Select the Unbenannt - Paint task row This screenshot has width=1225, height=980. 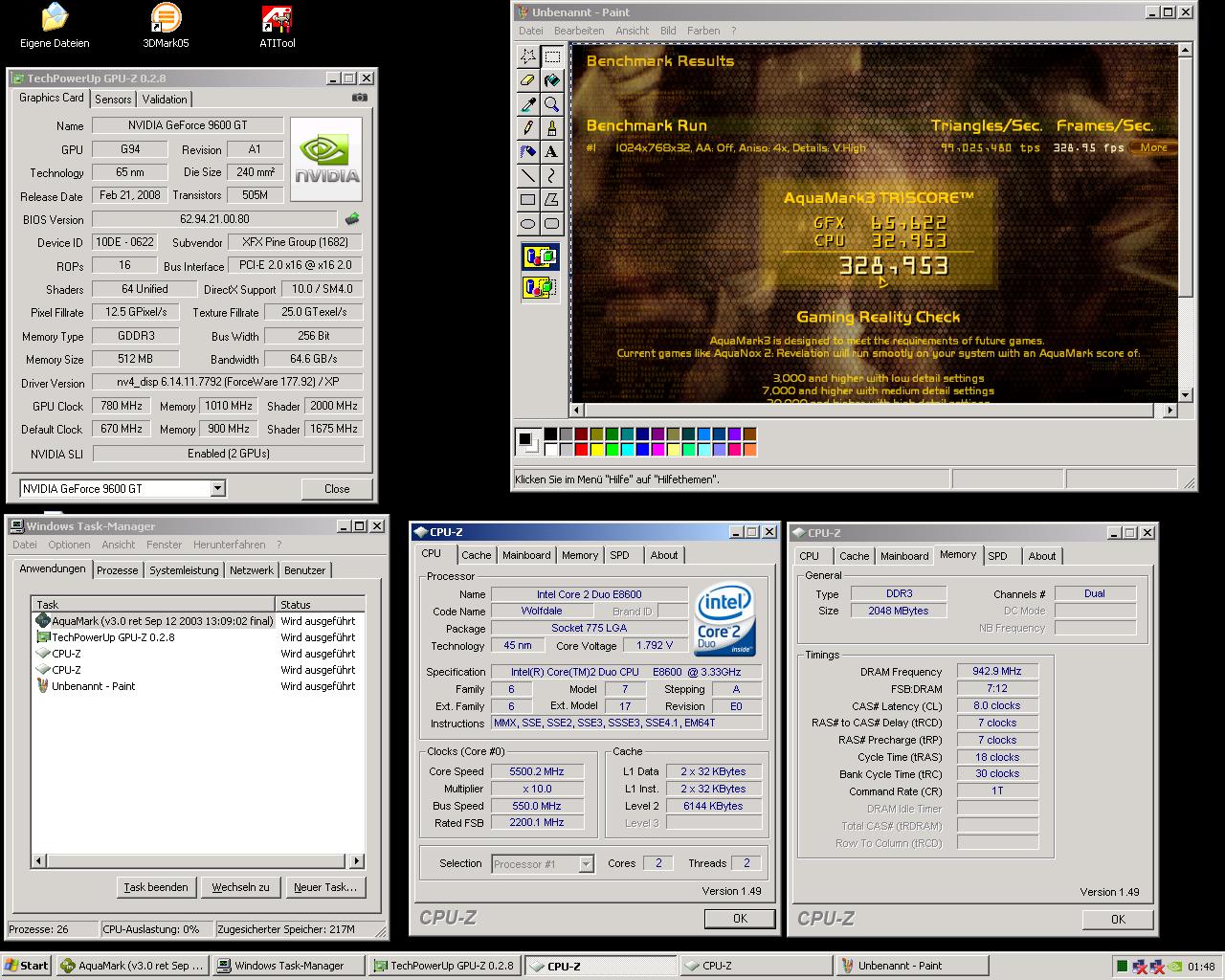click(x=198, y=686)
